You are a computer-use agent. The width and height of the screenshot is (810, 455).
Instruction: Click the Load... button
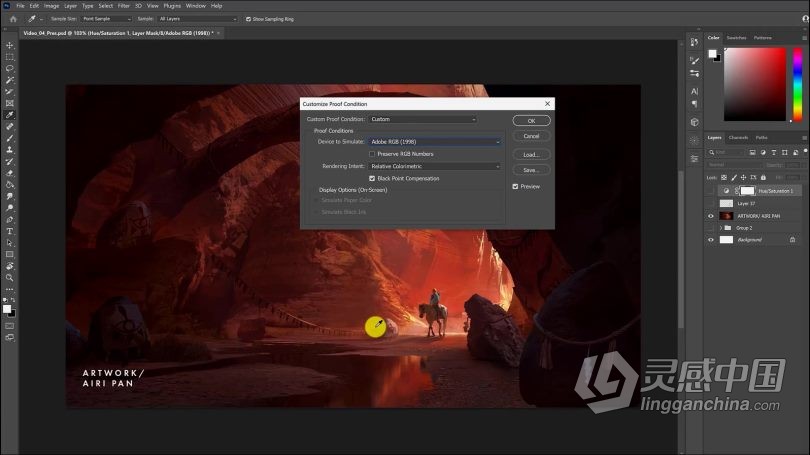point(531,154)
